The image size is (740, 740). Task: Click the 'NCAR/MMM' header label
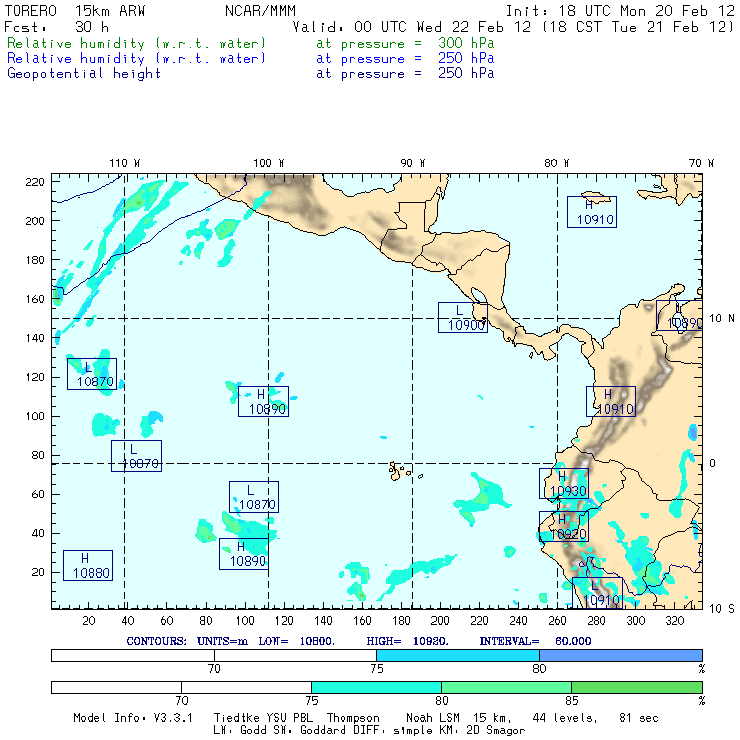[260, 11]
